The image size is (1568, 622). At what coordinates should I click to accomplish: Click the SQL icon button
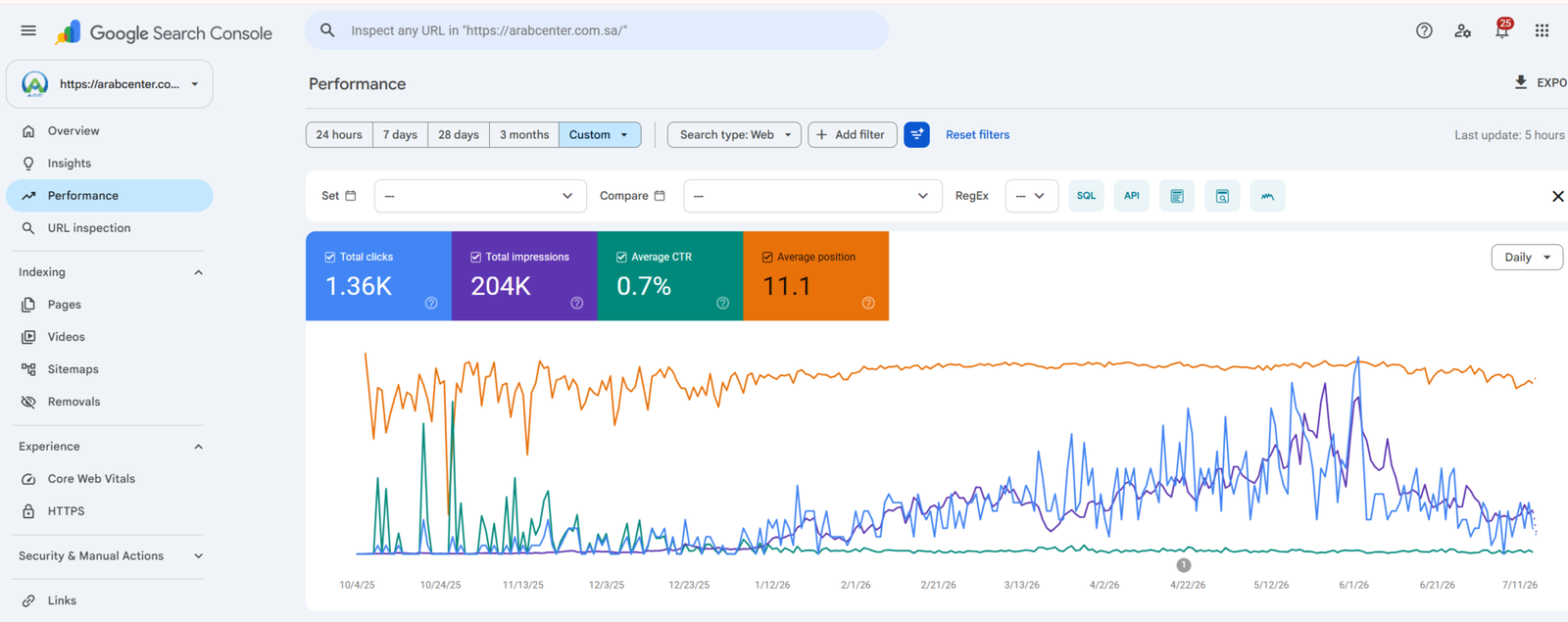pyautogui.click(x=1086, y=196)
